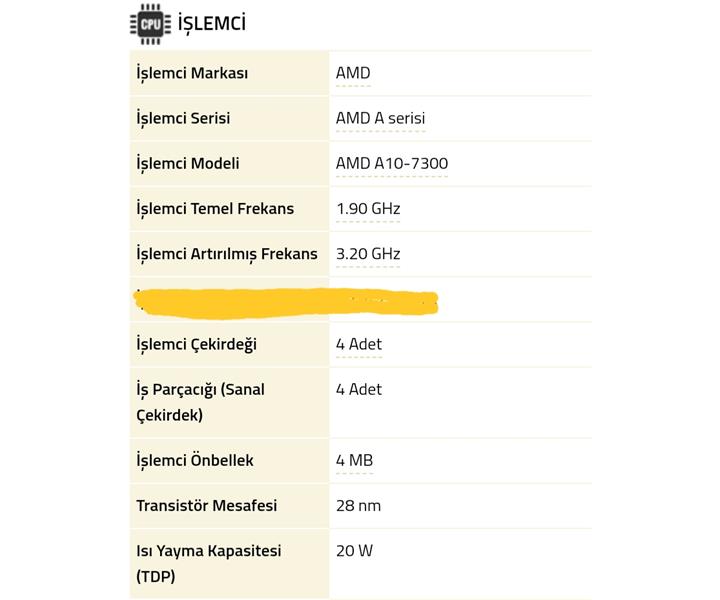
Task: Click the 4 Adet core count link
Action: (x=359, y=344)
